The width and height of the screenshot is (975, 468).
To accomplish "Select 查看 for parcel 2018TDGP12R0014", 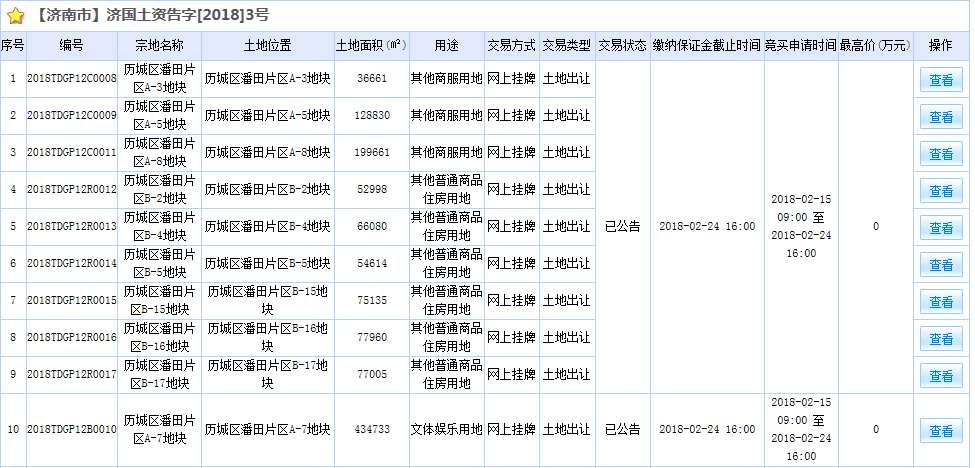I will [940, 265].
